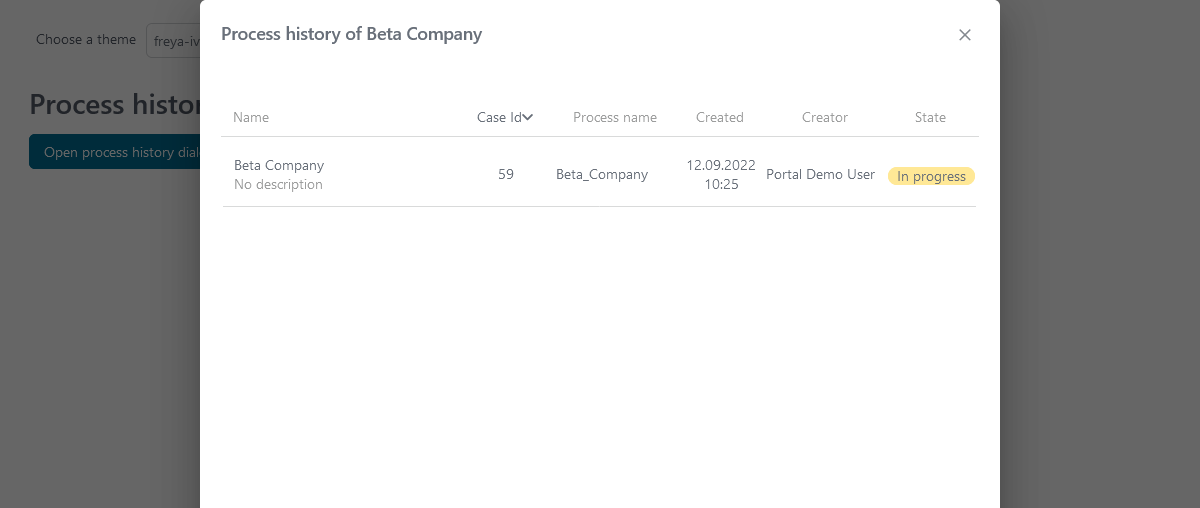Select case id 59 cell
The image size is (1200, 508).
pyautogui.click(x=506, y=174)
